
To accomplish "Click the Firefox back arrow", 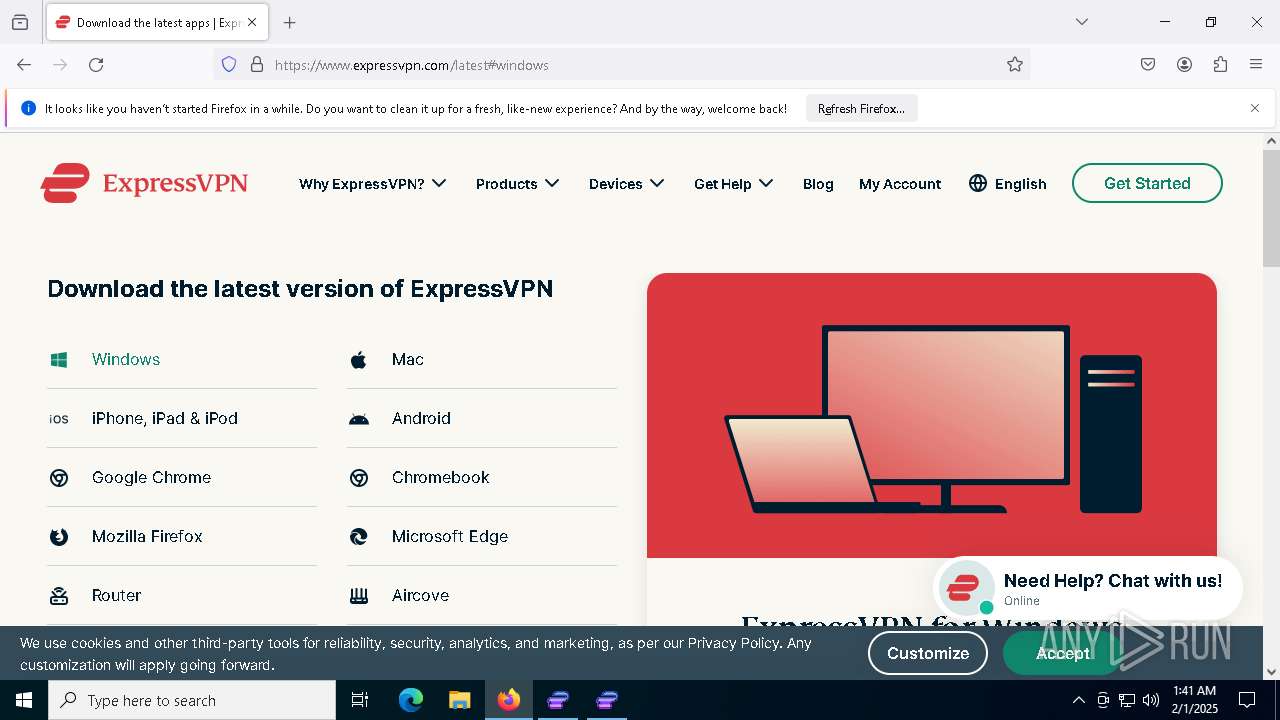I will pos(24,65).
